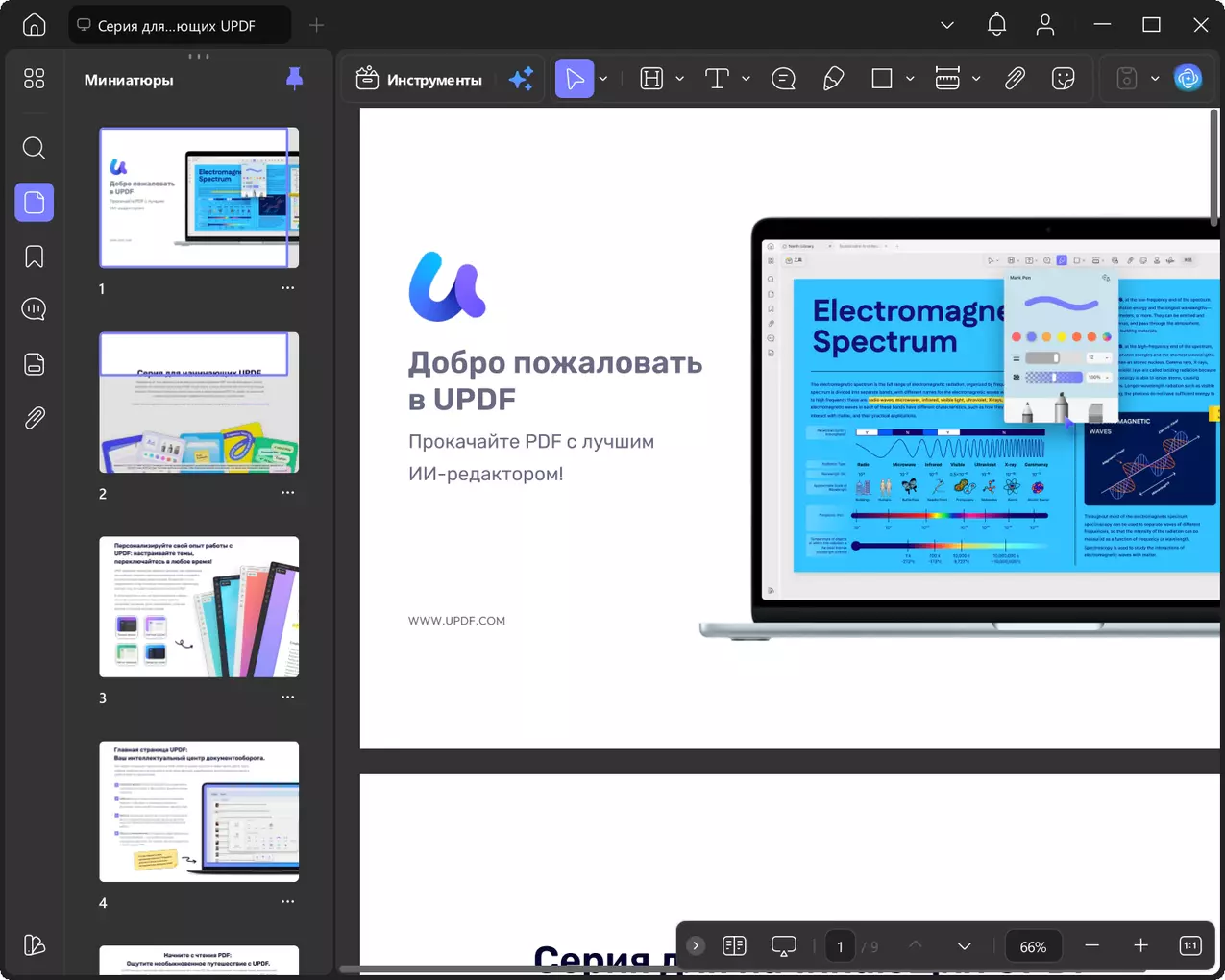This screenshot has width=1225, height=980.
Task: Unpin the Миниатюры panel with pin icon
Action: click(295, 80)
